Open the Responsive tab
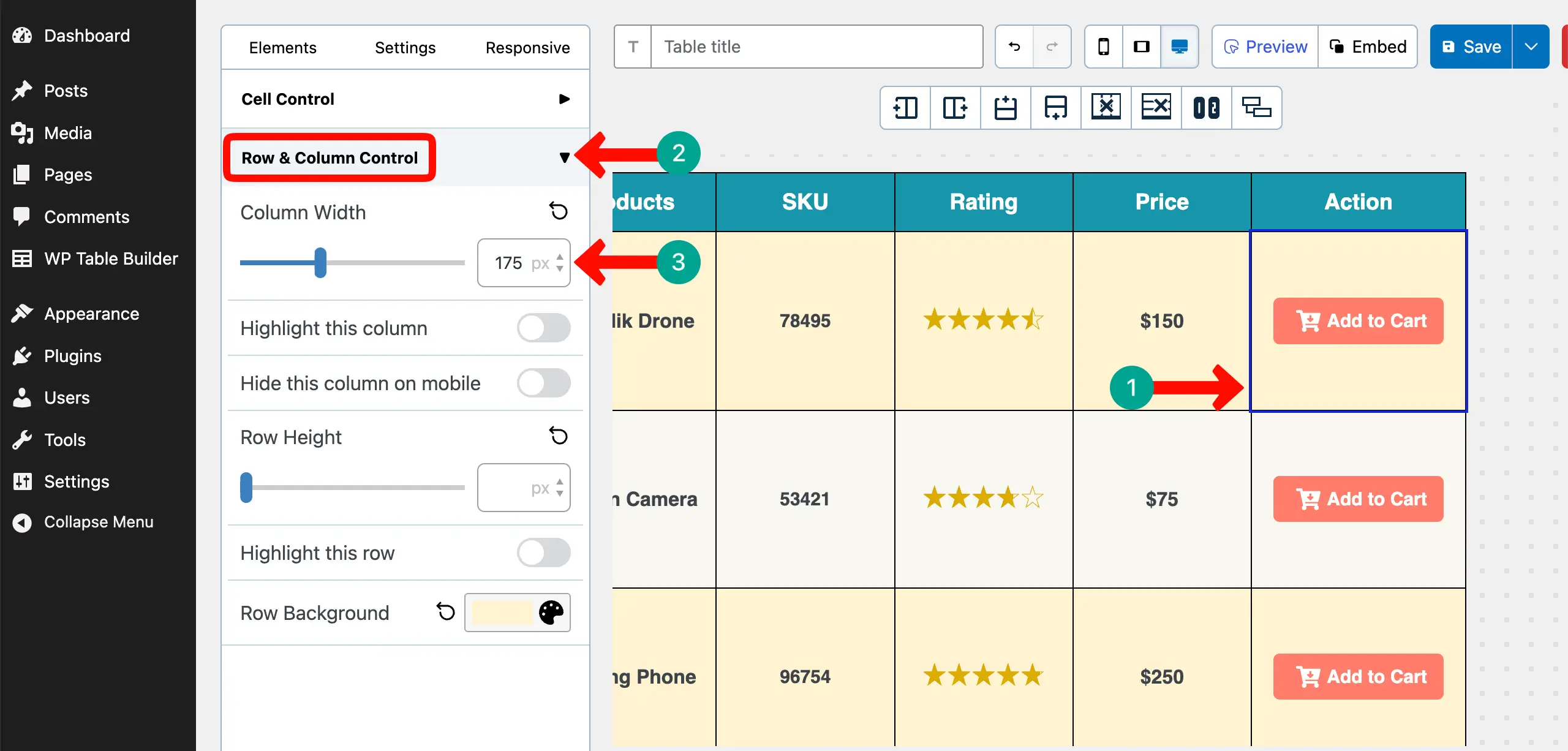The width and height of the screenshot is (1568, 751). pyautogui.click(x=527, y=47)
